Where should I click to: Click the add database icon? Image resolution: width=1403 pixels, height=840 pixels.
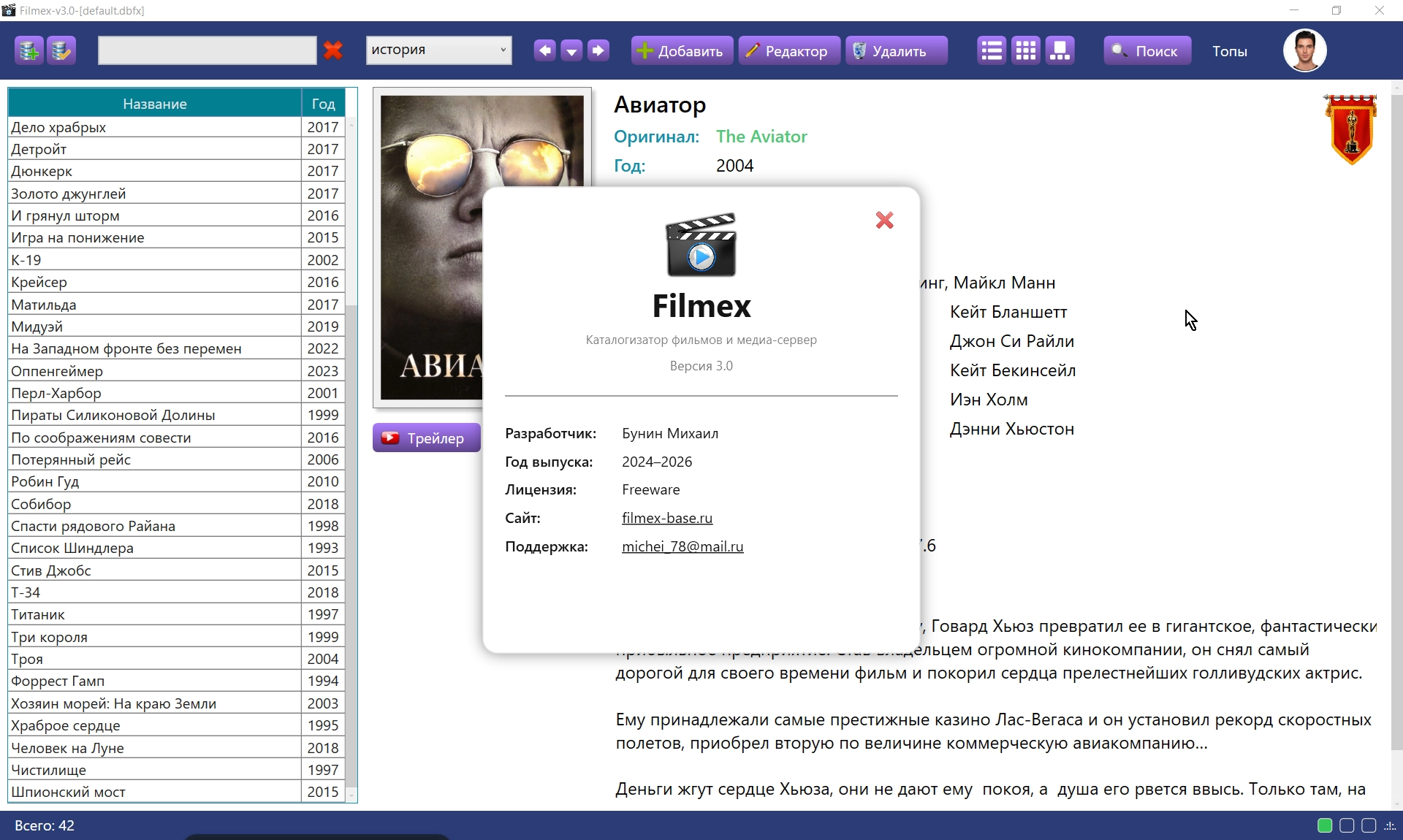pyautogui.click(x=29, y=51)
